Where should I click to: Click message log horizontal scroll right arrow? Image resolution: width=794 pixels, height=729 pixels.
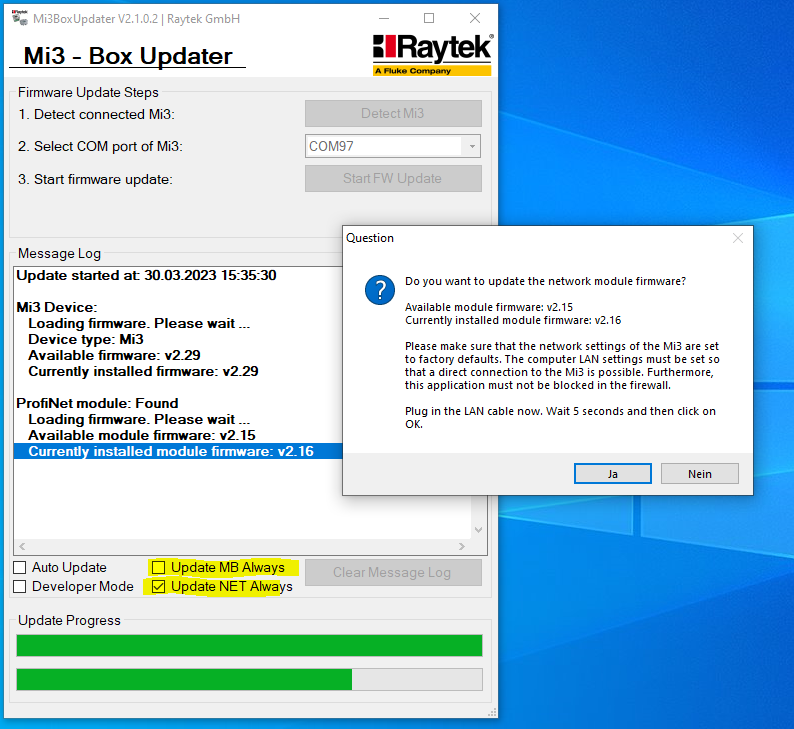click(x=461, y=547)
